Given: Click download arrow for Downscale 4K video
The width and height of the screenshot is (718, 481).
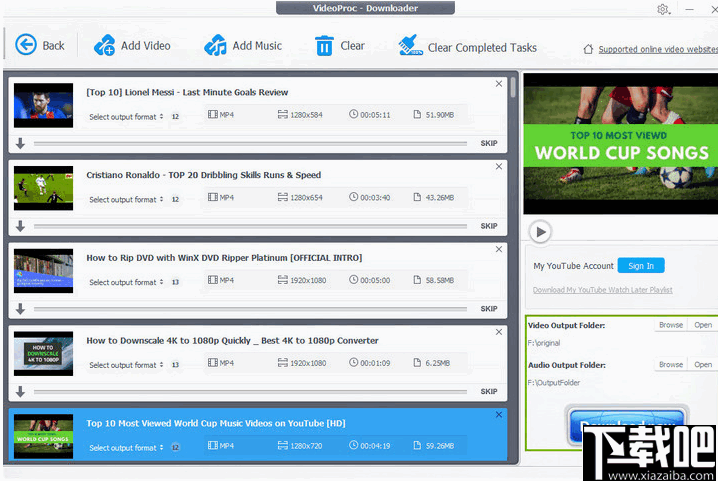Looking at the screenshot, I should coord(20,392).
